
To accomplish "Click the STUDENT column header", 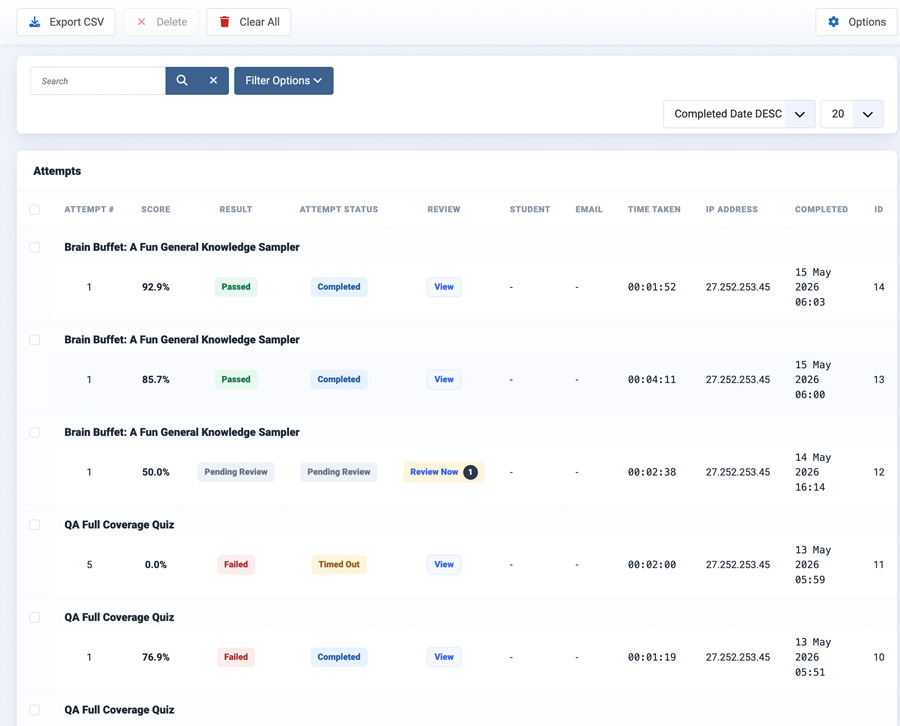I will tap(530, 209).
